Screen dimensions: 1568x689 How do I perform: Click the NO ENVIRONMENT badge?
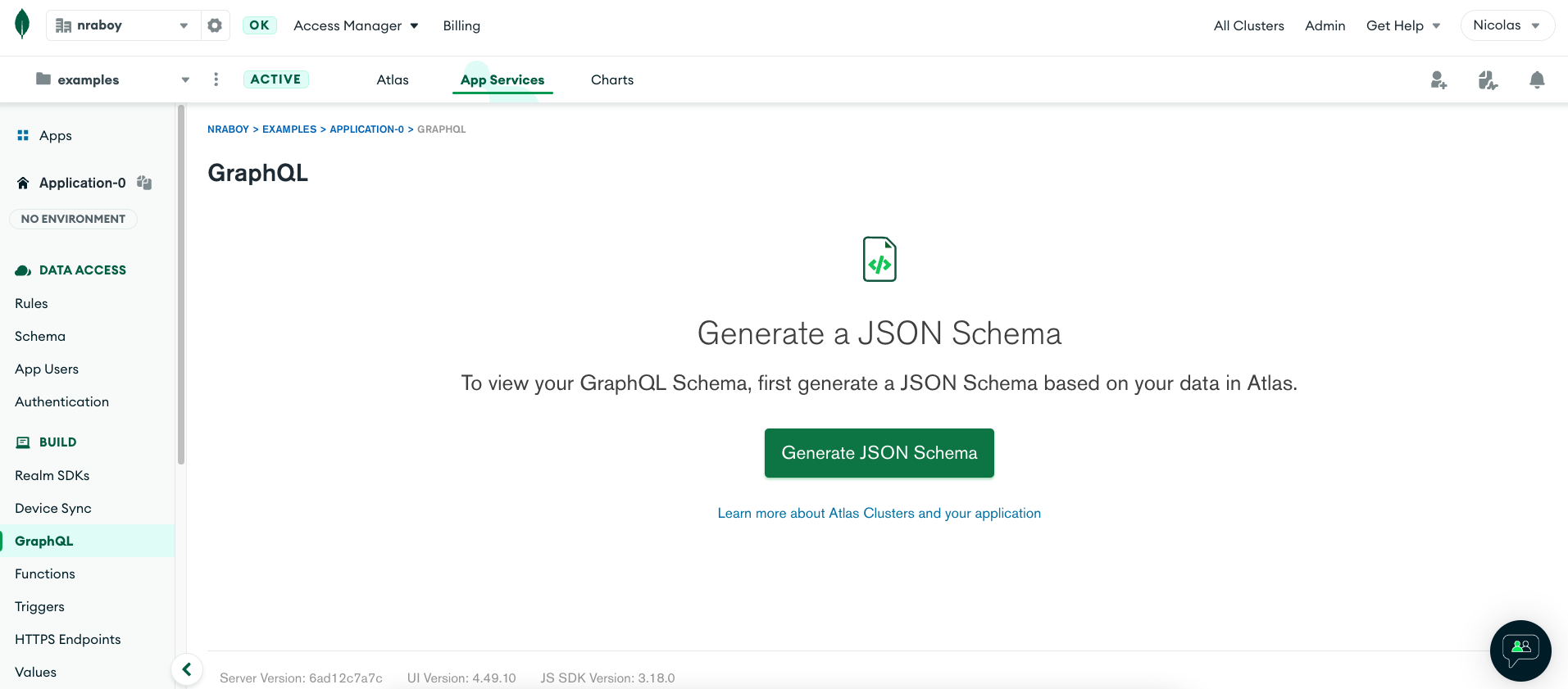click(73, 219)
